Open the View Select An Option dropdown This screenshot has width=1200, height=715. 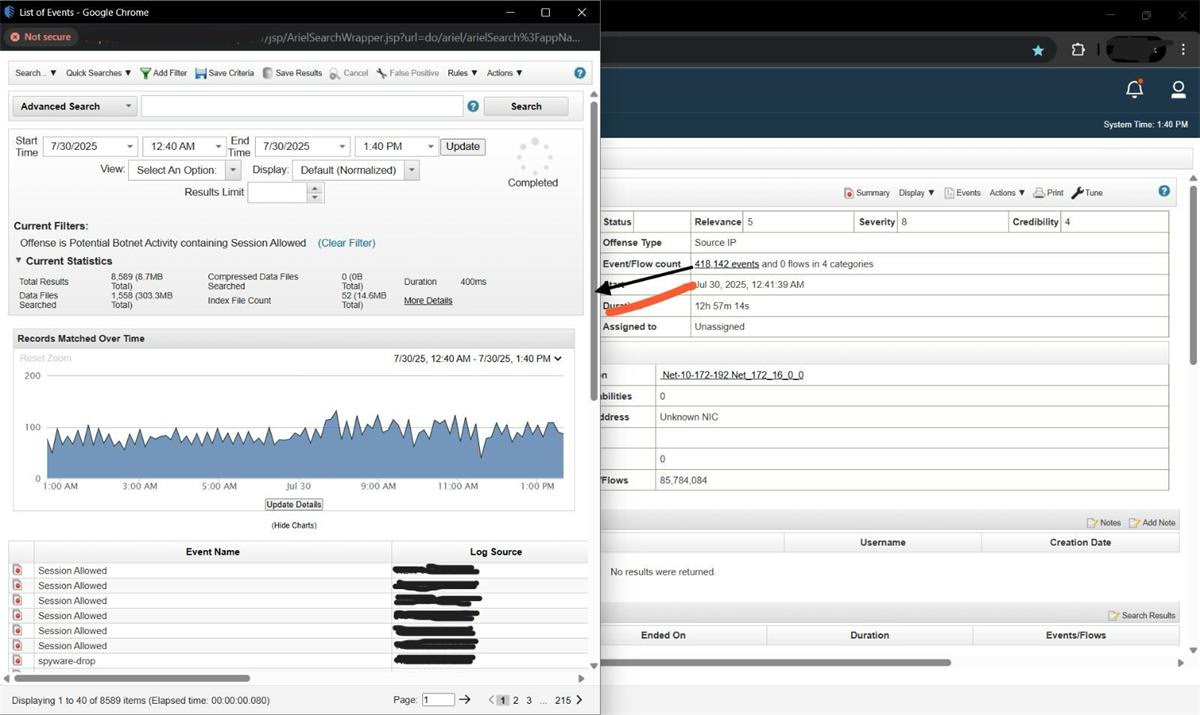click(185, 170)
